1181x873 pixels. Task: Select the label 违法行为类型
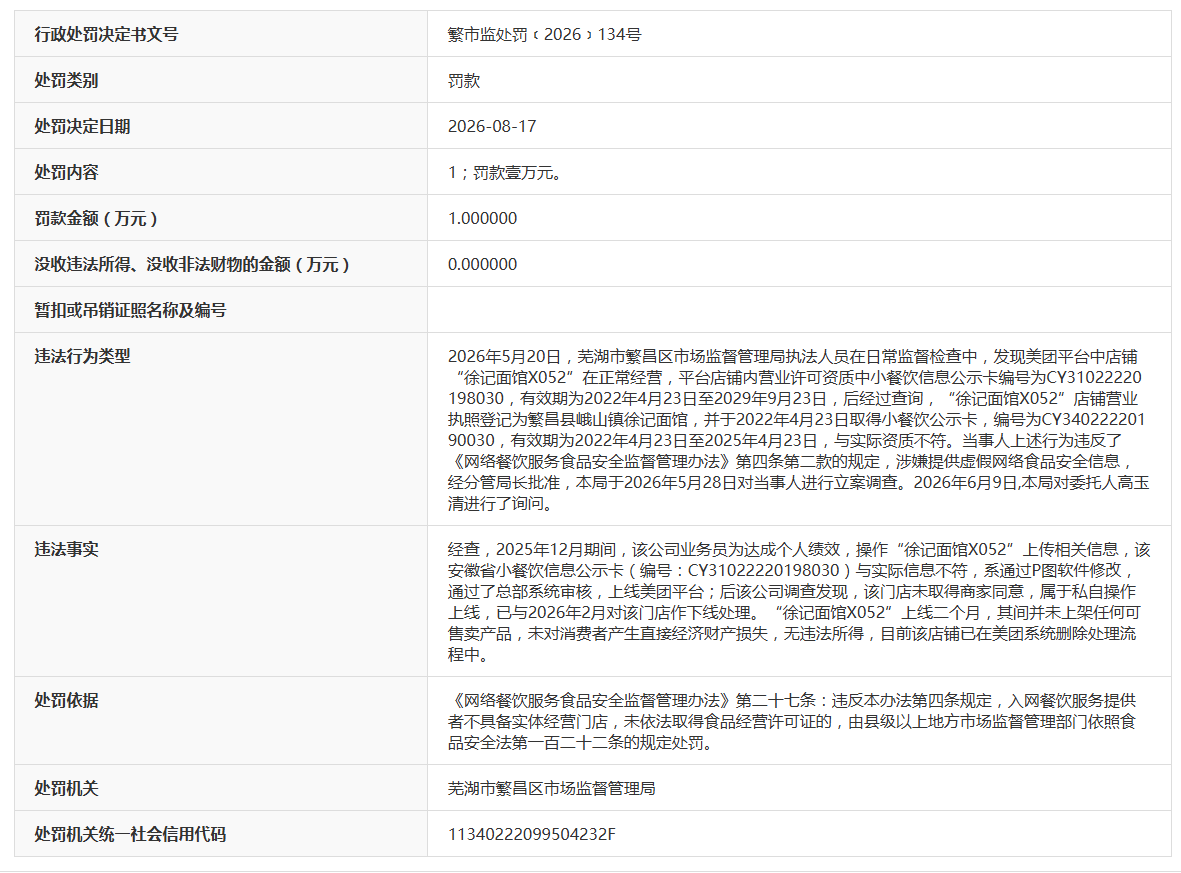(82, 356)
